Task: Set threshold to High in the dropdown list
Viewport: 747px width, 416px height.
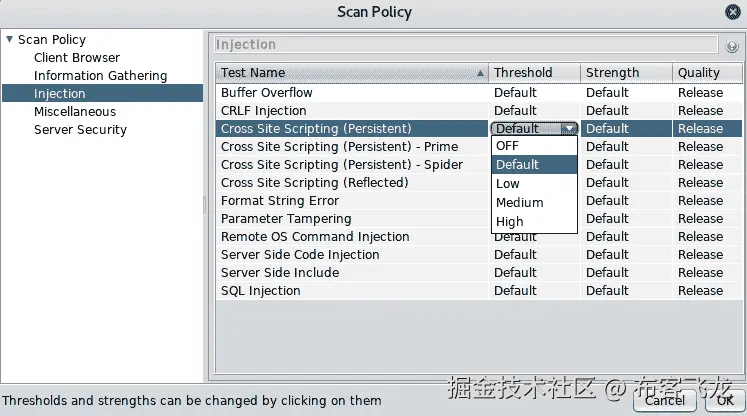Action: (x=509, y=222)
